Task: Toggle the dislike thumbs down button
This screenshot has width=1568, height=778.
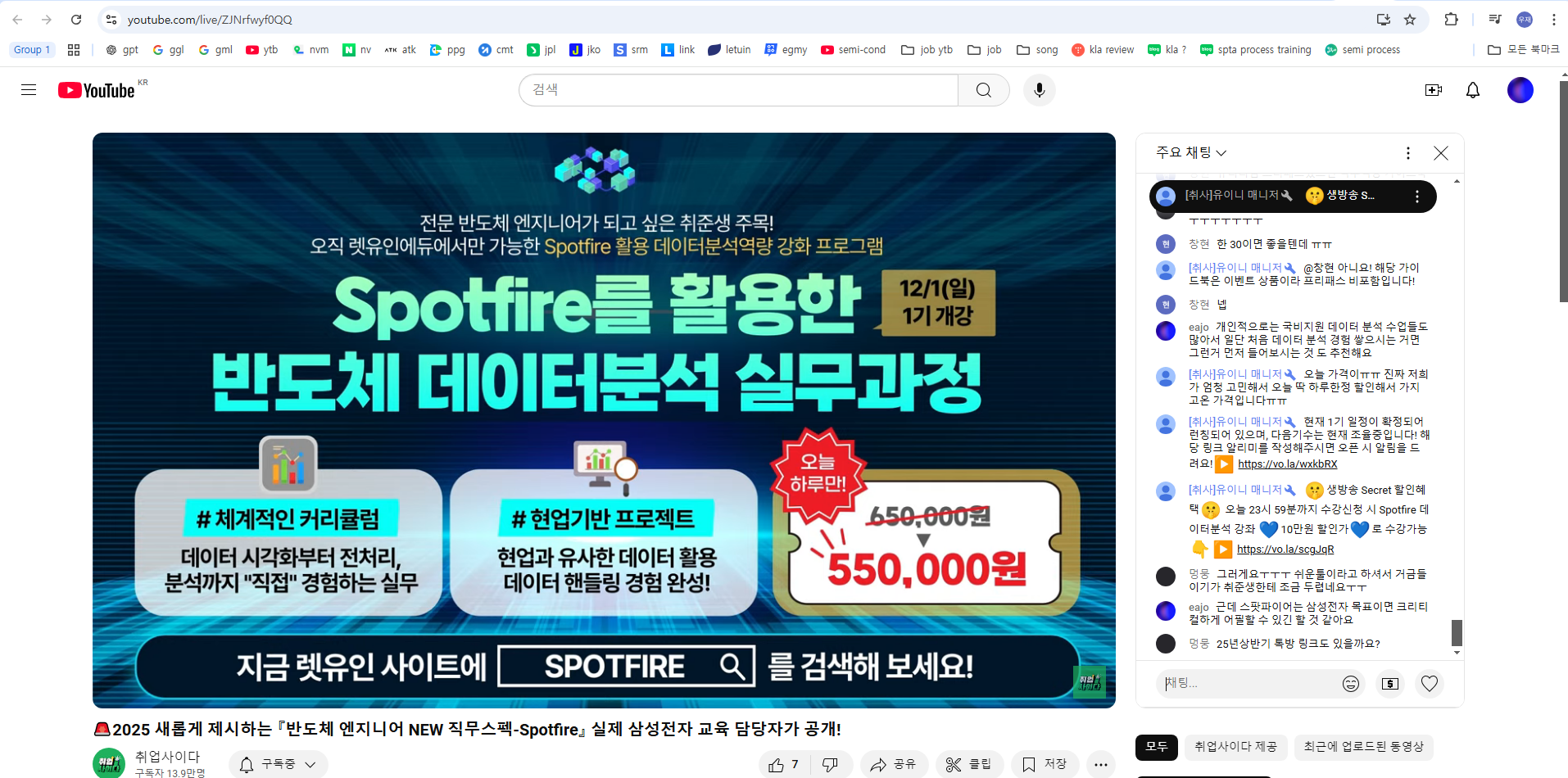Action: (830, 764)
